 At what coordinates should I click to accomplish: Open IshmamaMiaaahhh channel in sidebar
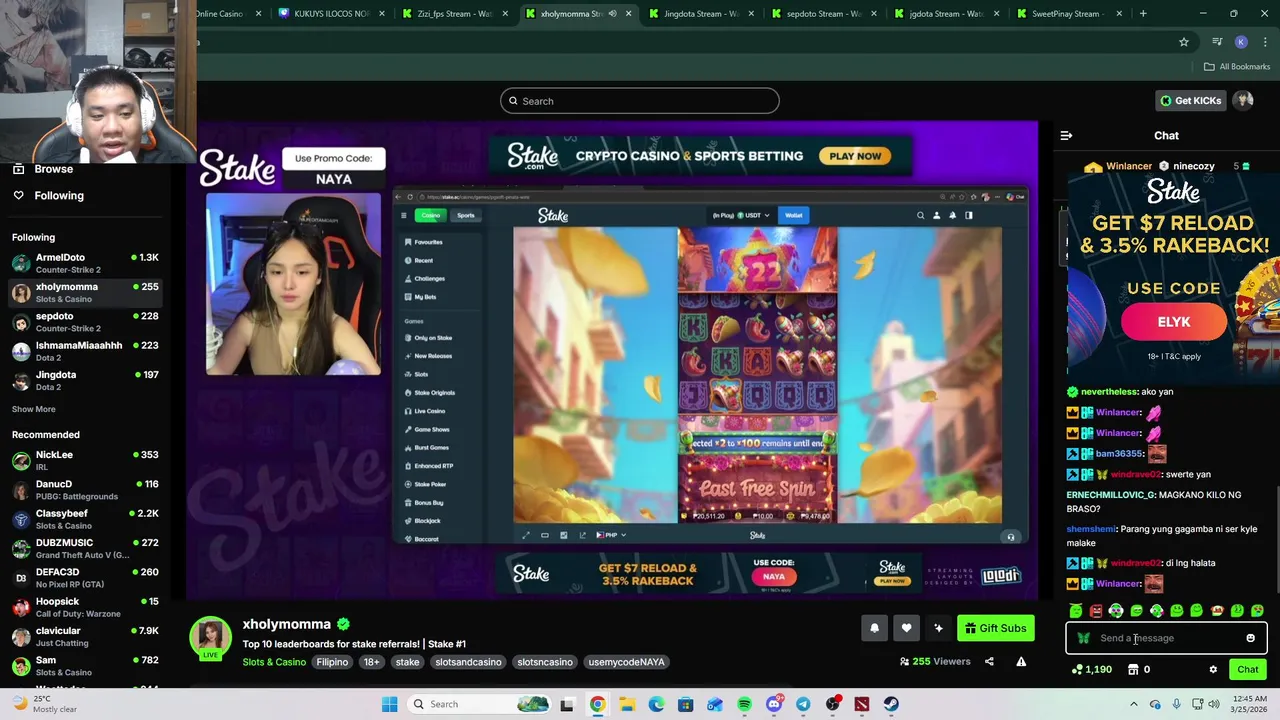(x=85, y=351)
